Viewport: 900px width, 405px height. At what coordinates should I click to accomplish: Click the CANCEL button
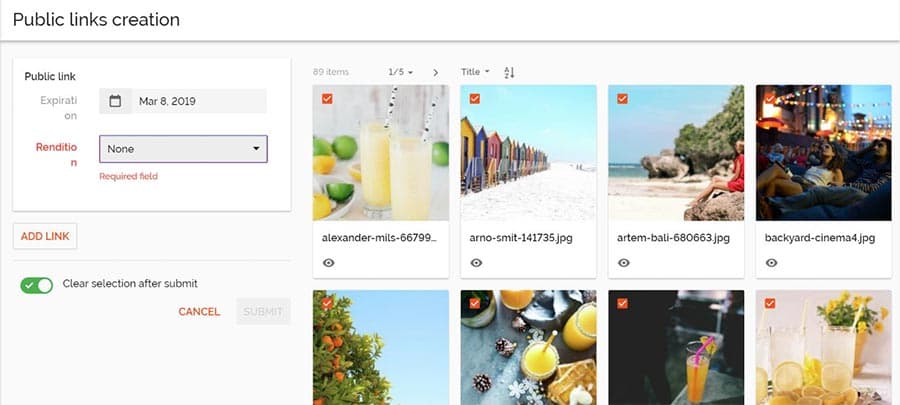[199, 311]
